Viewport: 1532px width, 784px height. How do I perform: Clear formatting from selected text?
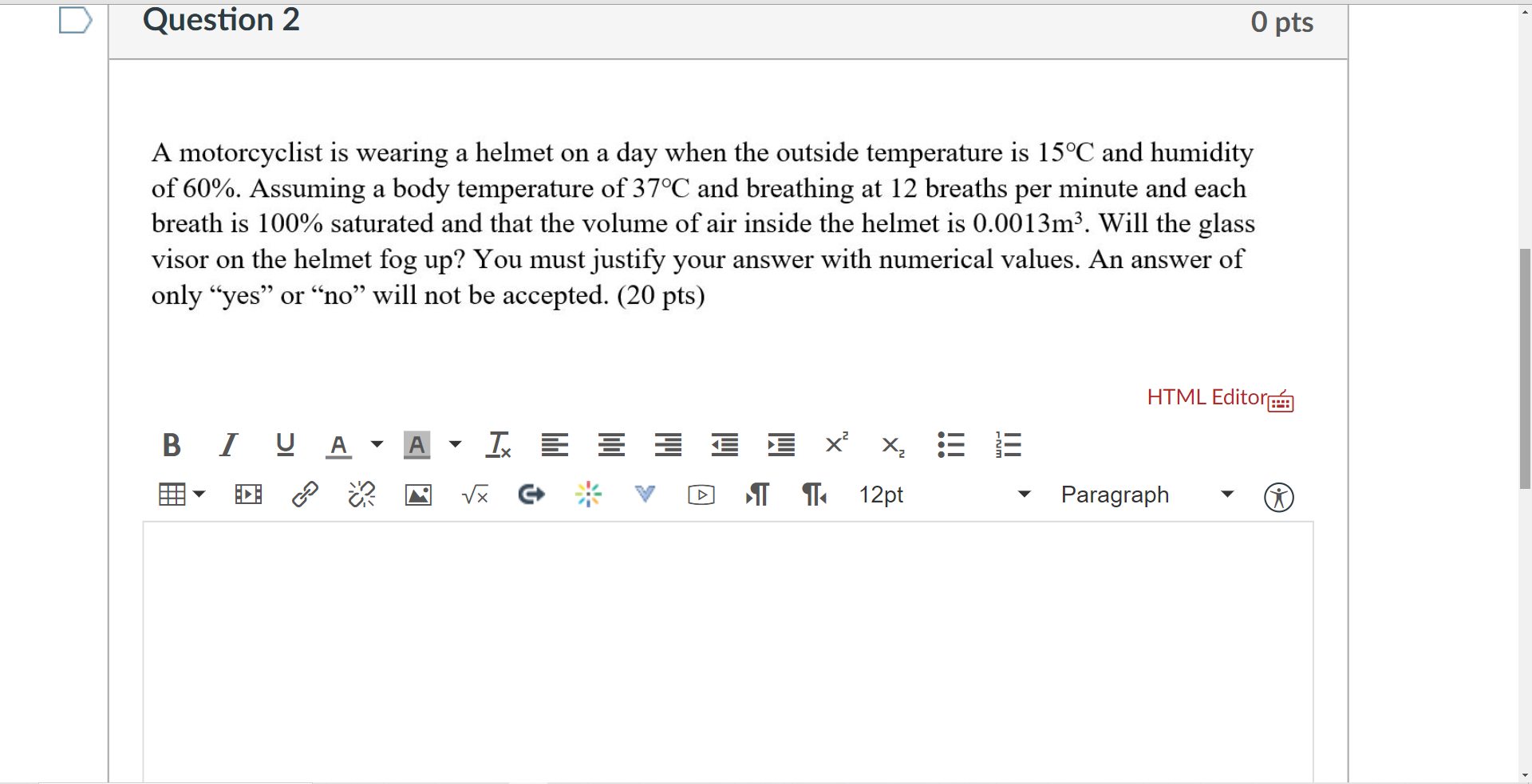[x=498, y=444]
